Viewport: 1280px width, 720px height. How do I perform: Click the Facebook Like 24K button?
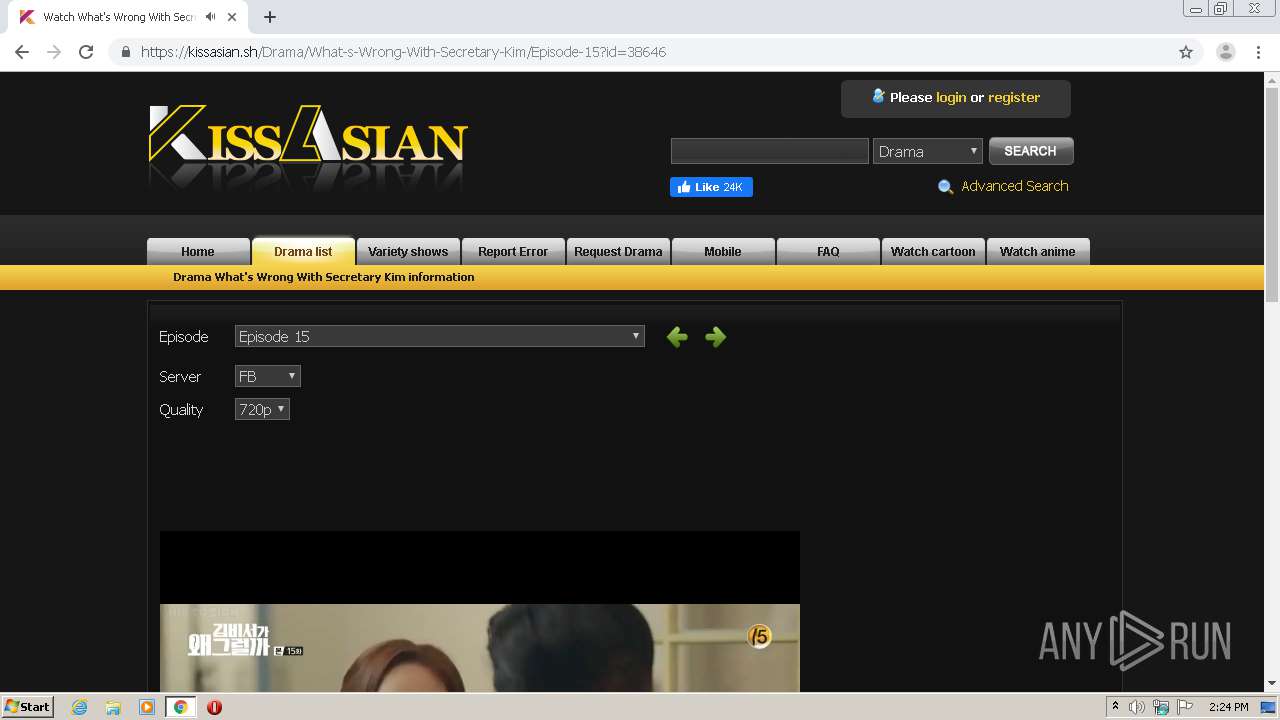click(x=711, y=187)
